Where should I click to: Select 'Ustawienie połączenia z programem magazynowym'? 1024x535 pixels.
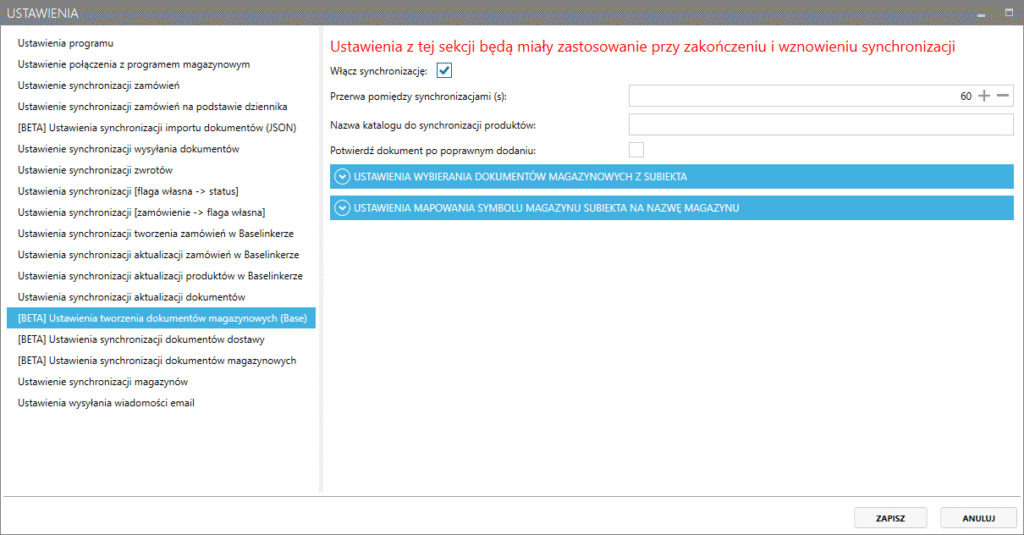[134, 64]
